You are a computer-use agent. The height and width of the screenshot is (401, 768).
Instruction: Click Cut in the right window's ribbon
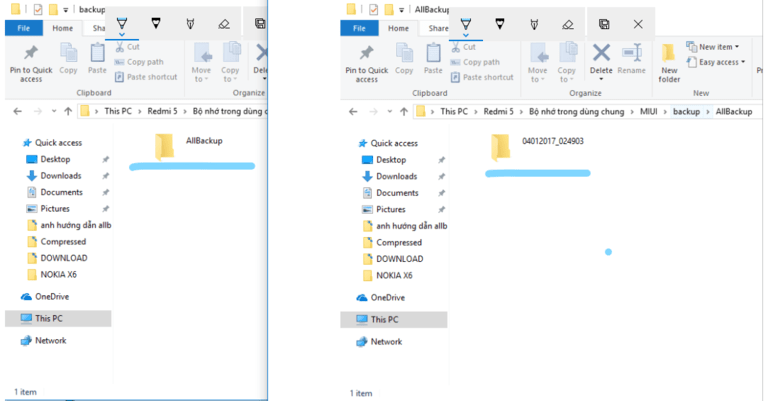pos(463,47)
